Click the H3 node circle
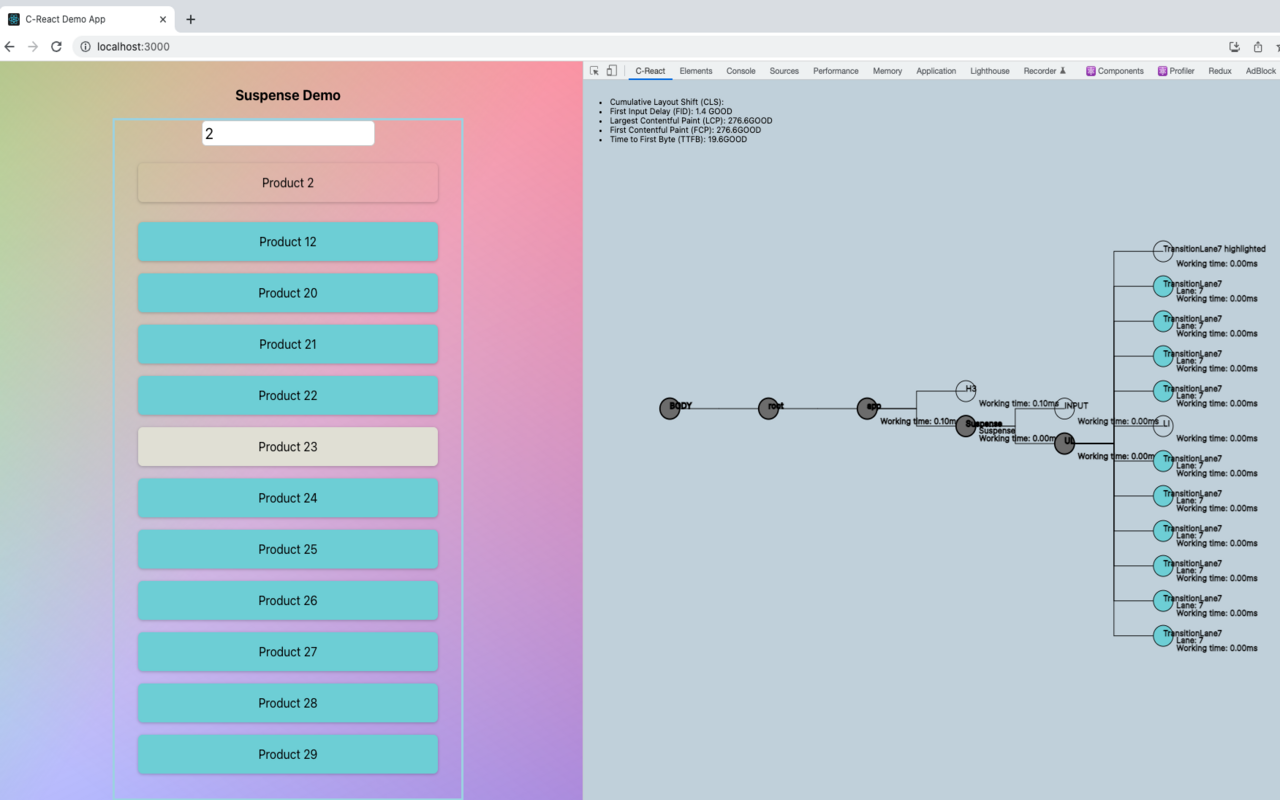1280x800 pixels. [965, 390]
